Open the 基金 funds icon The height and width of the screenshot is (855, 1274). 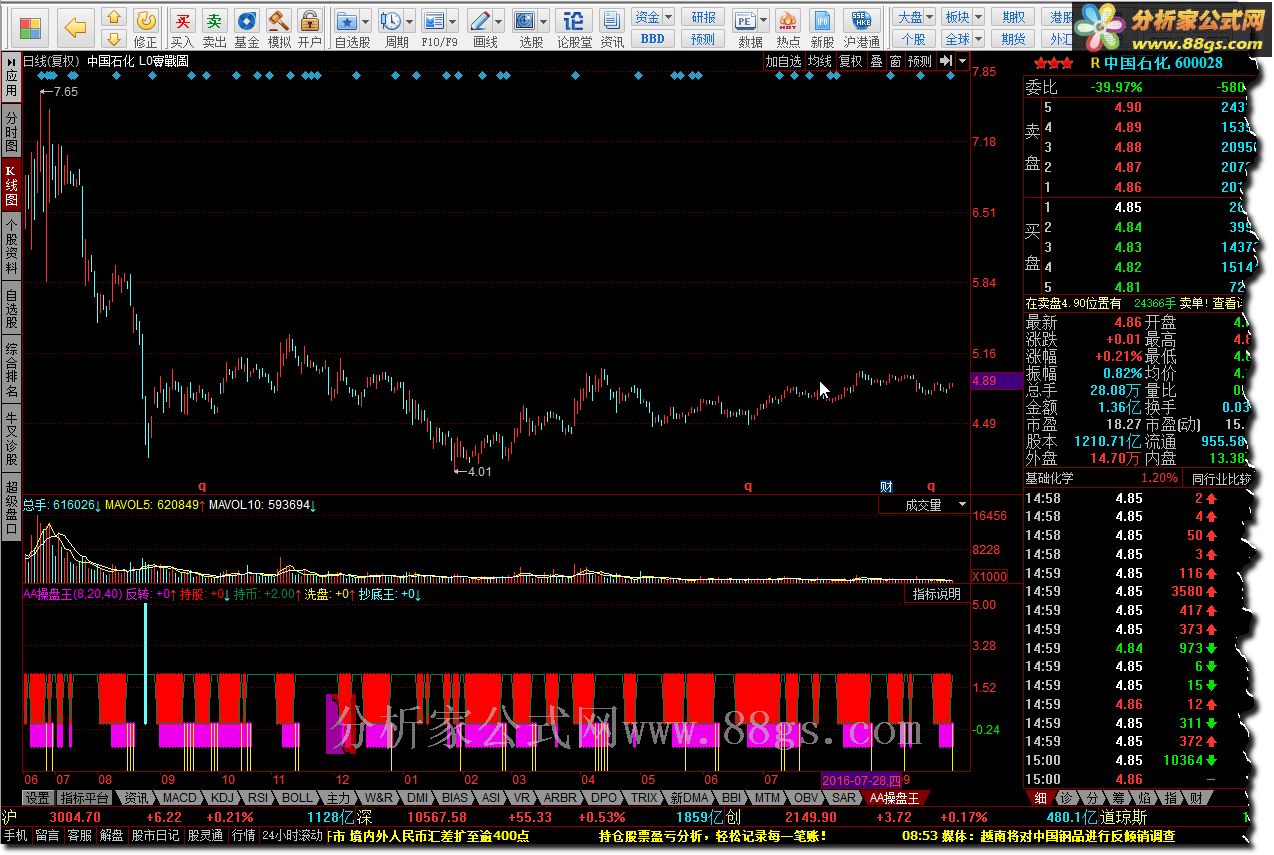point(246,28)
